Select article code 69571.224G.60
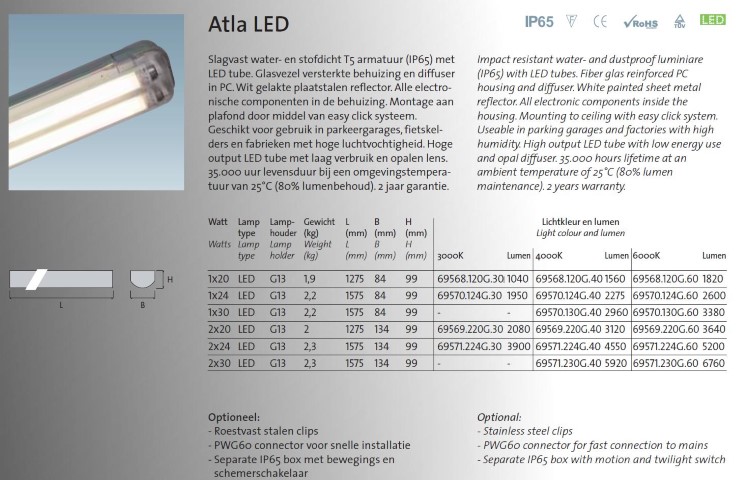This screenshot has height=480, width=742. [x=665, y=347]
